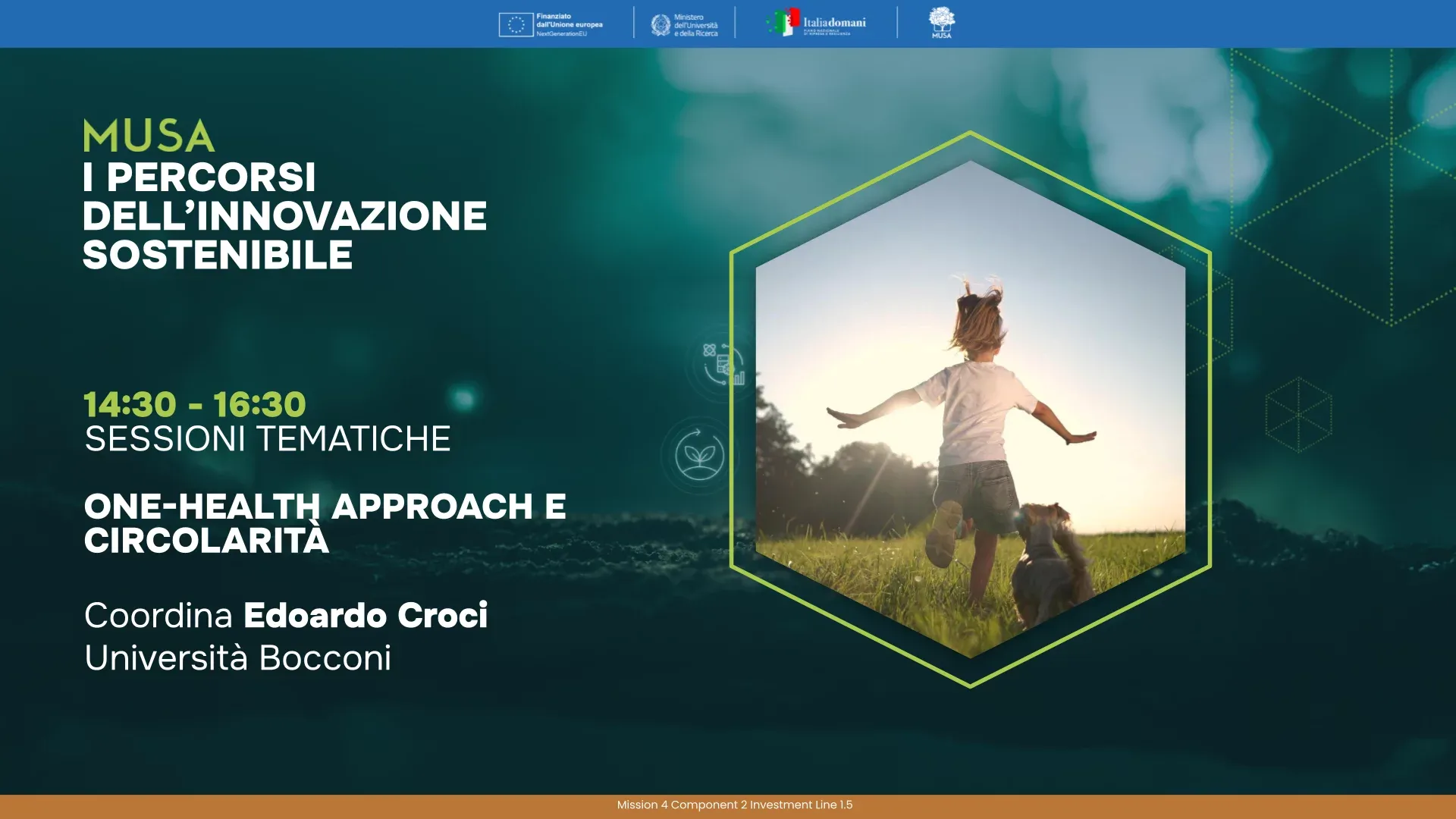Click the Università Bocconi text
1456x819 pixels.
point(237,657)
